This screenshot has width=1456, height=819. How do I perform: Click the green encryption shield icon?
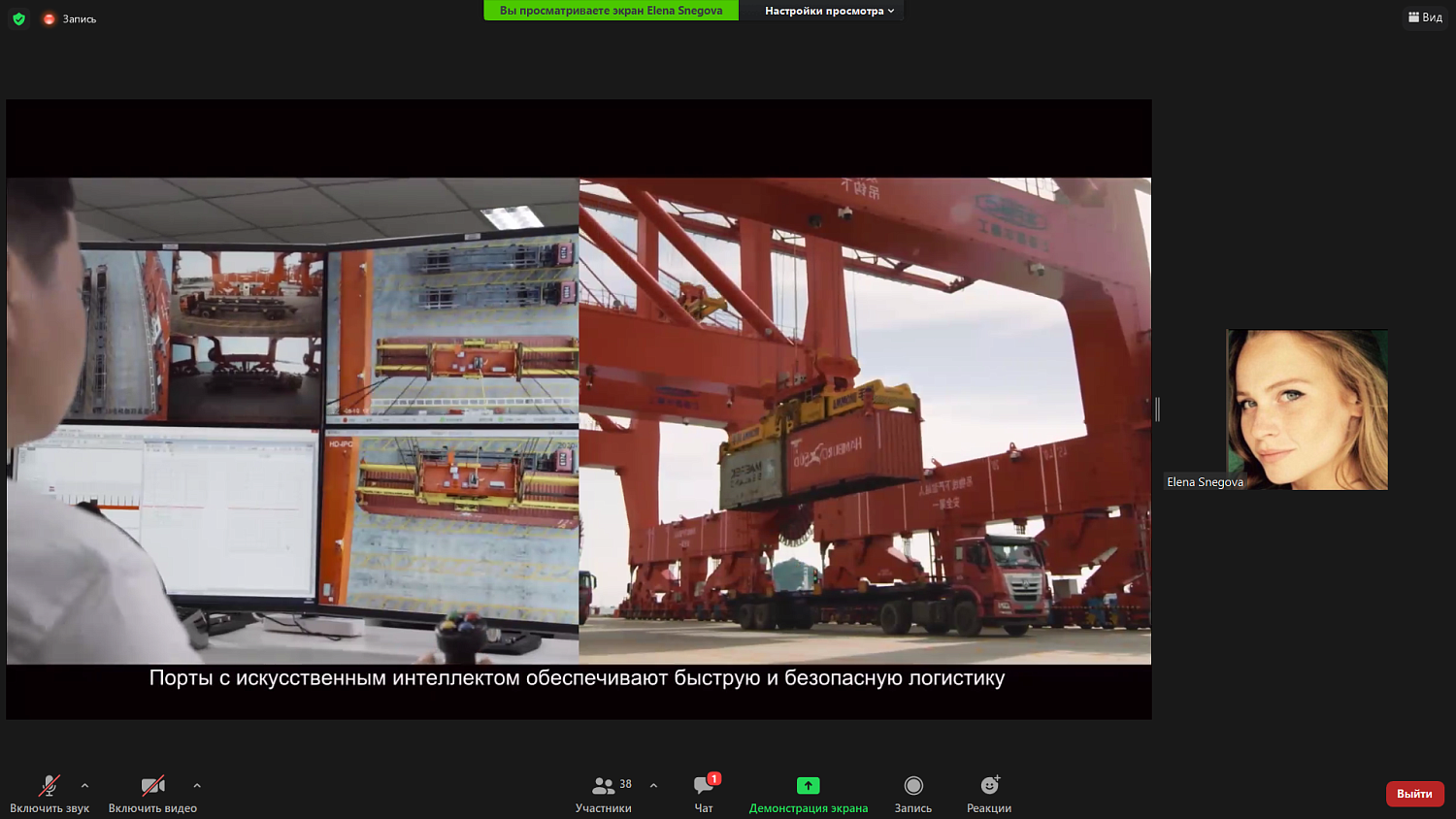[x=18, y=18]
